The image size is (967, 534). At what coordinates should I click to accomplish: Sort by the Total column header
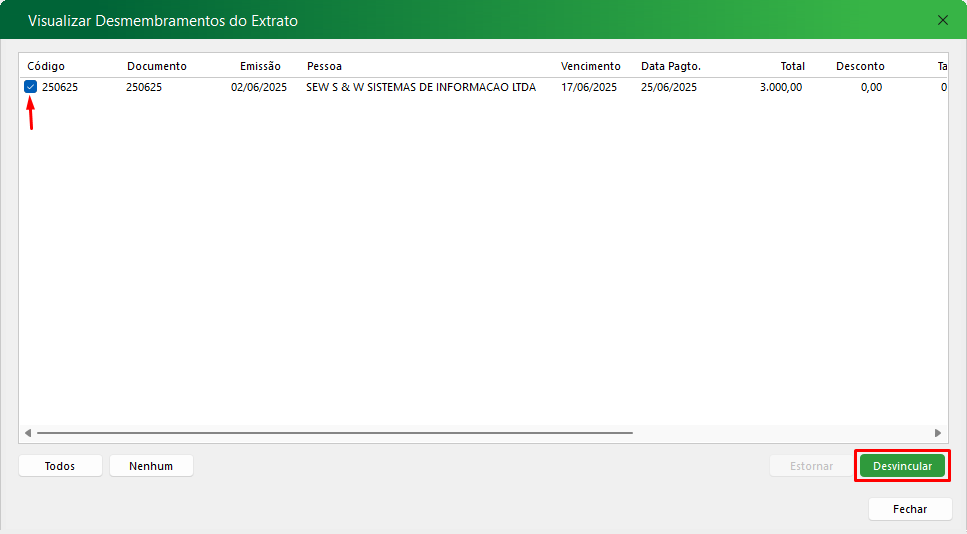click(x=792, y=66)
